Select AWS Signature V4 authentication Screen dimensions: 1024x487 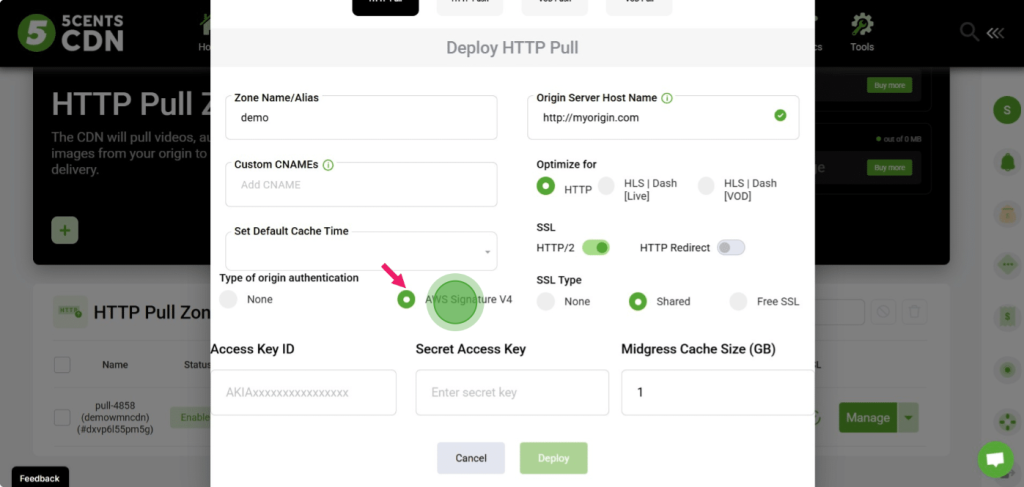tap(406, 300)
